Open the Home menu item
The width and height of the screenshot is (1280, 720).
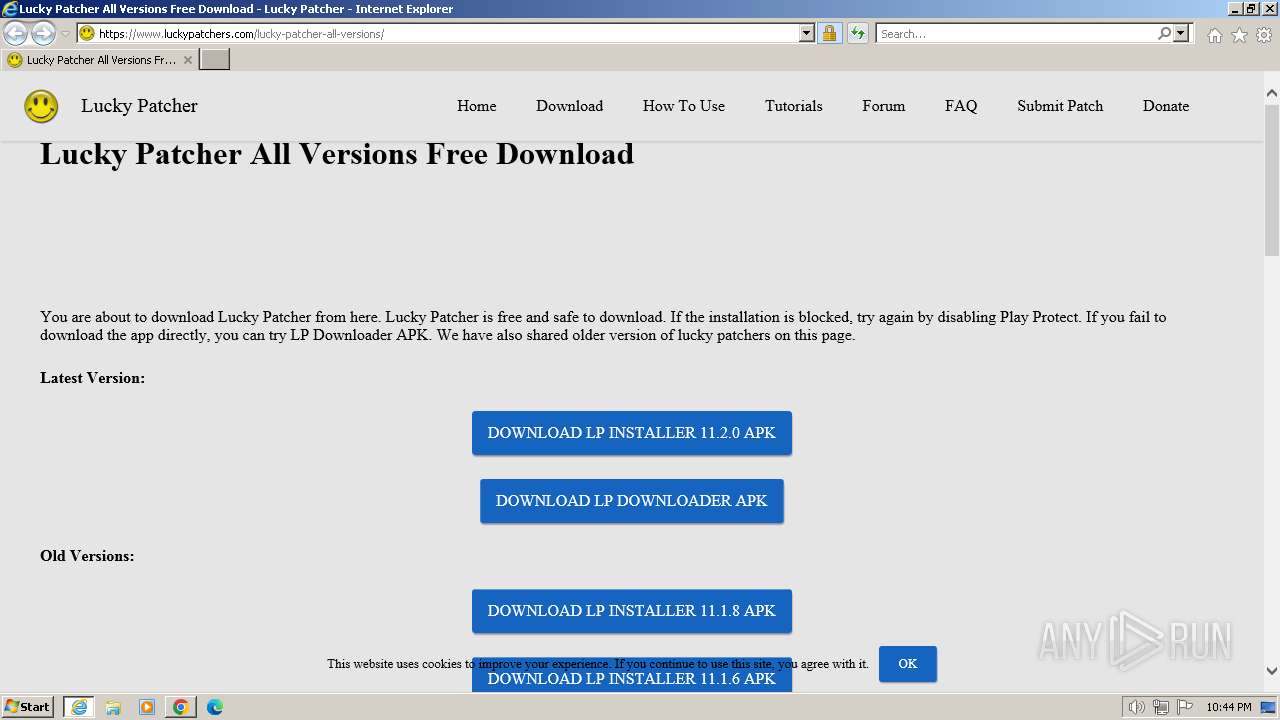(476, 106)
